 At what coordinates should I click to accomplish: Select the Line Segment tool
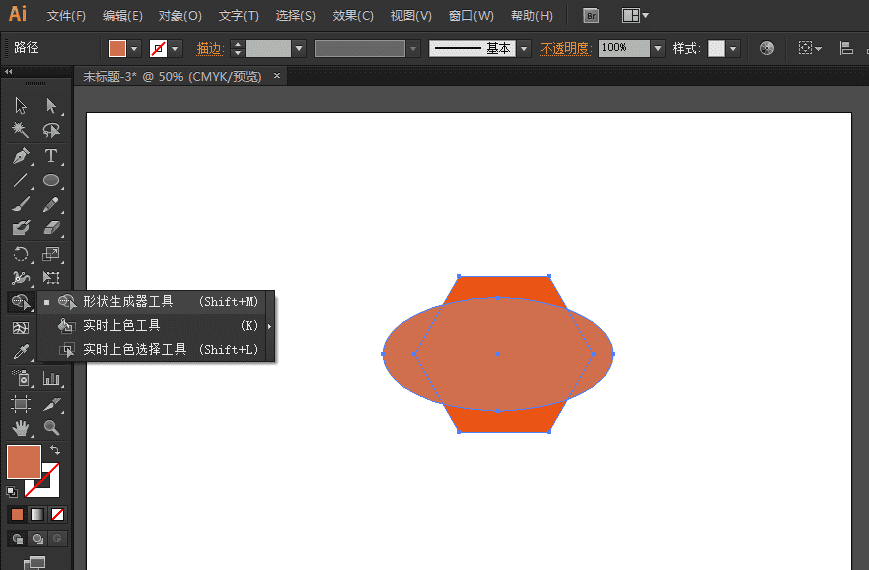click(x=21, y=180)
